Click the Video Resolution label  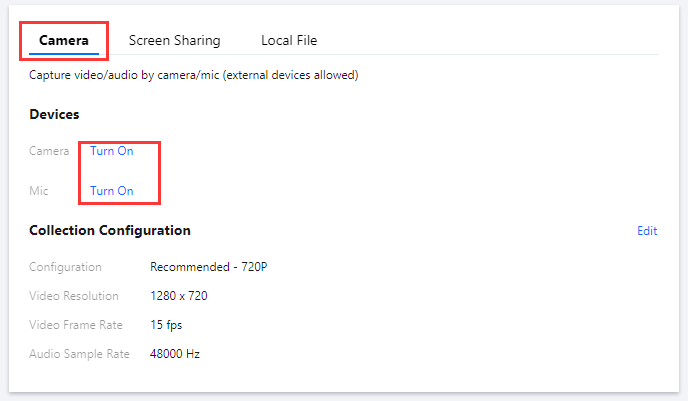pos(74,296)
